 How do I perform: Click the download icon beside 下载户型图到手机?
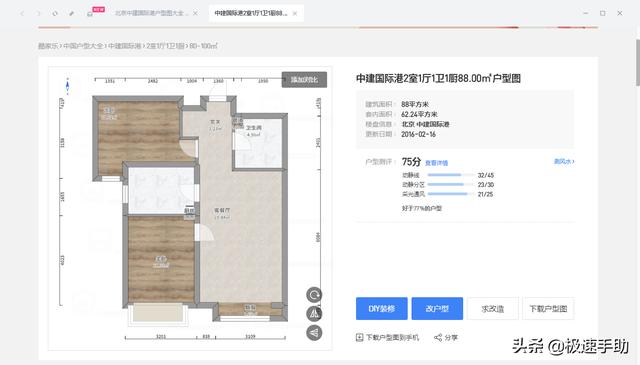pos(360,337)
